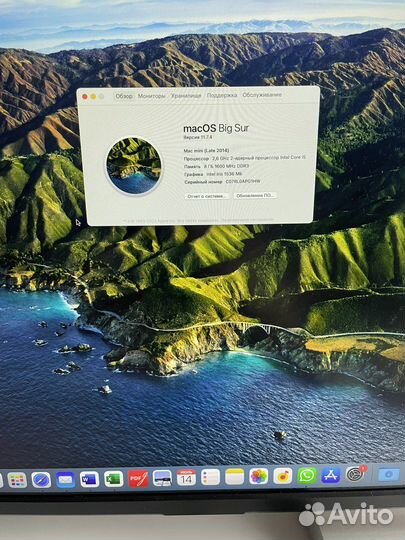Click the macOS Big Sur title
The width and height of the screenshot is (405, 540).
click(216, 128)
